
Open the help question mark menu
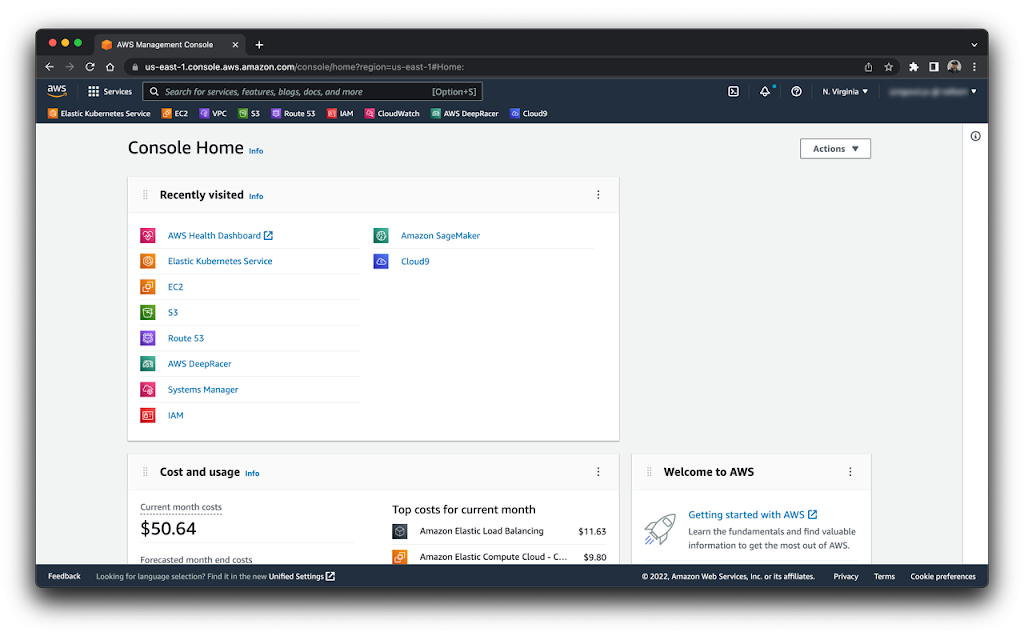tap(796, 91)
